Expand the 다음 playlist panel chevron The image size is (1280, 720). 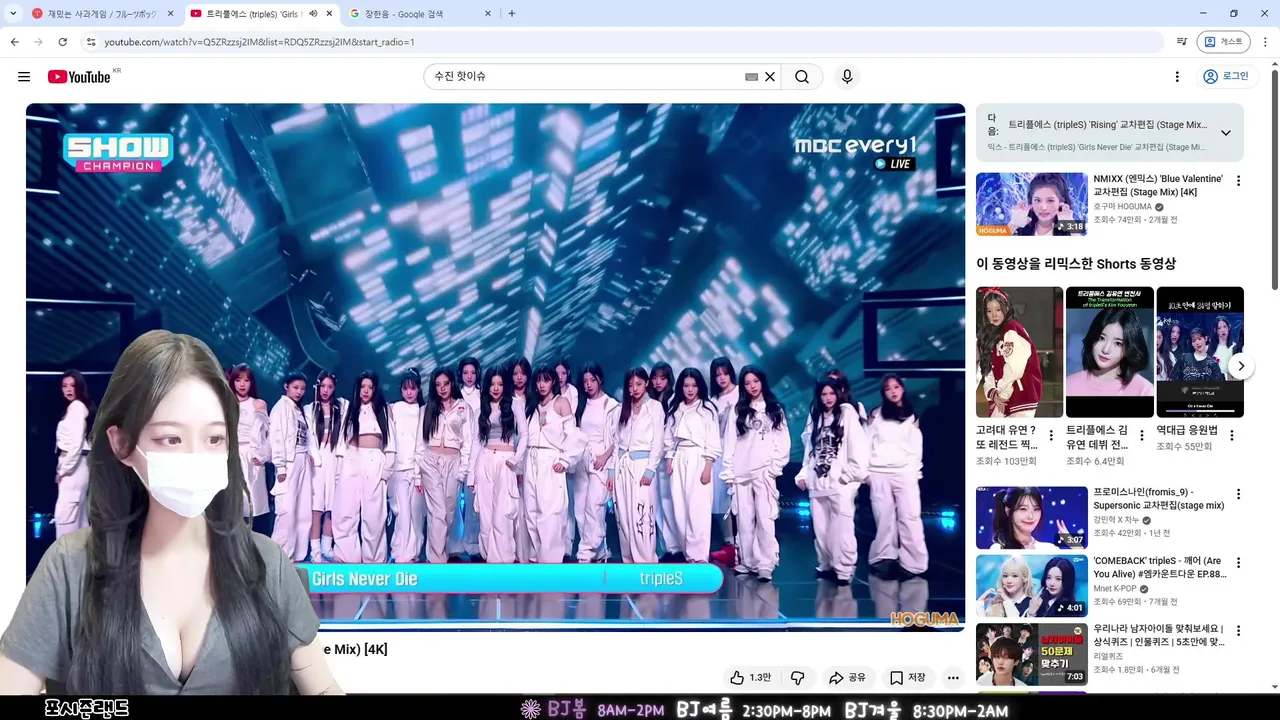tap(1225, 133)
